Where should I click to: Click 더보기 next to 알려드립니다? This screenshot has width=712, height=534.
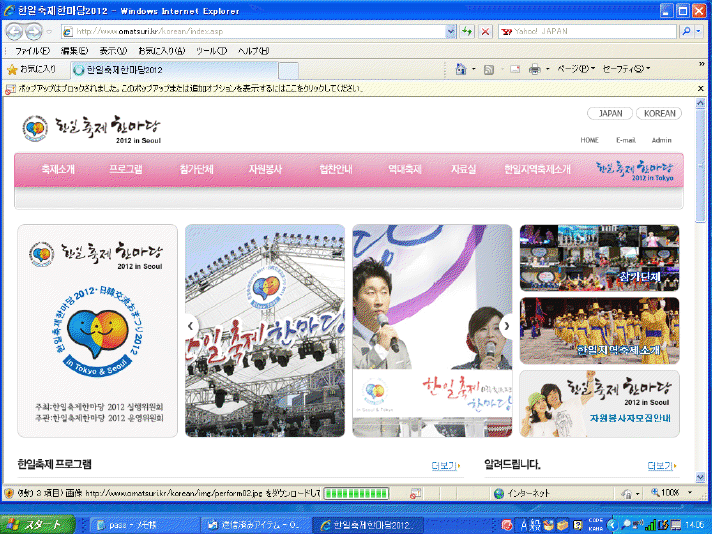[x=662, y=465]
